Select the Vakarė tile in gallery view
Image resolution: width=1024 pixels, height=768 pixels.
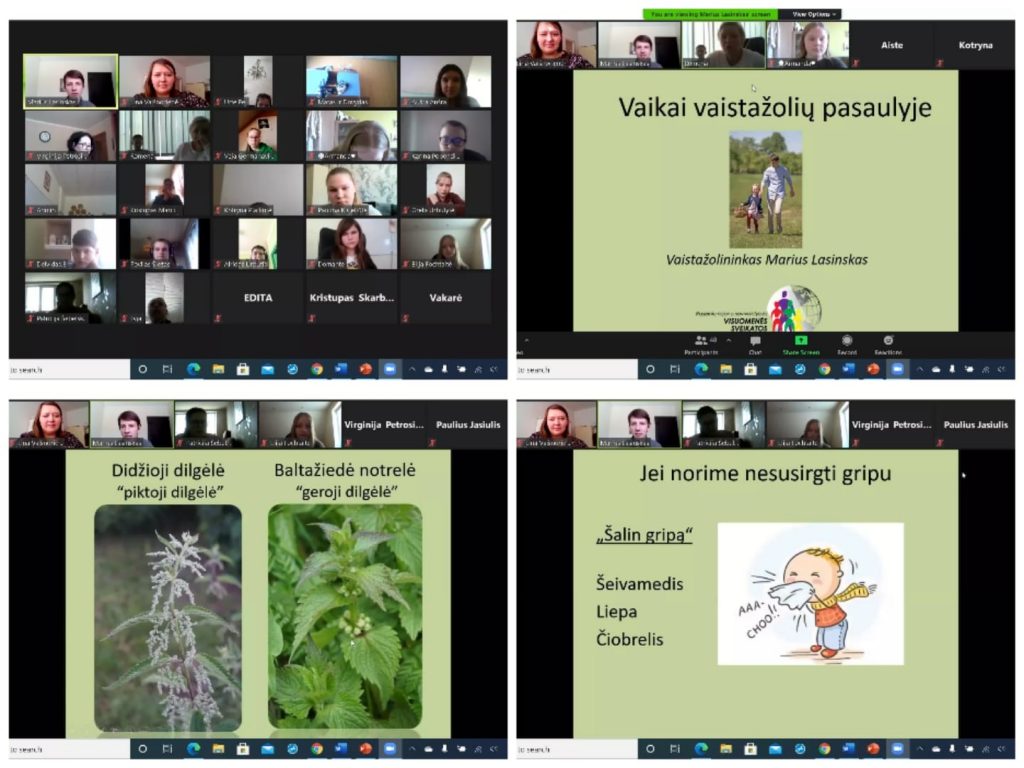tap(445, 298)
